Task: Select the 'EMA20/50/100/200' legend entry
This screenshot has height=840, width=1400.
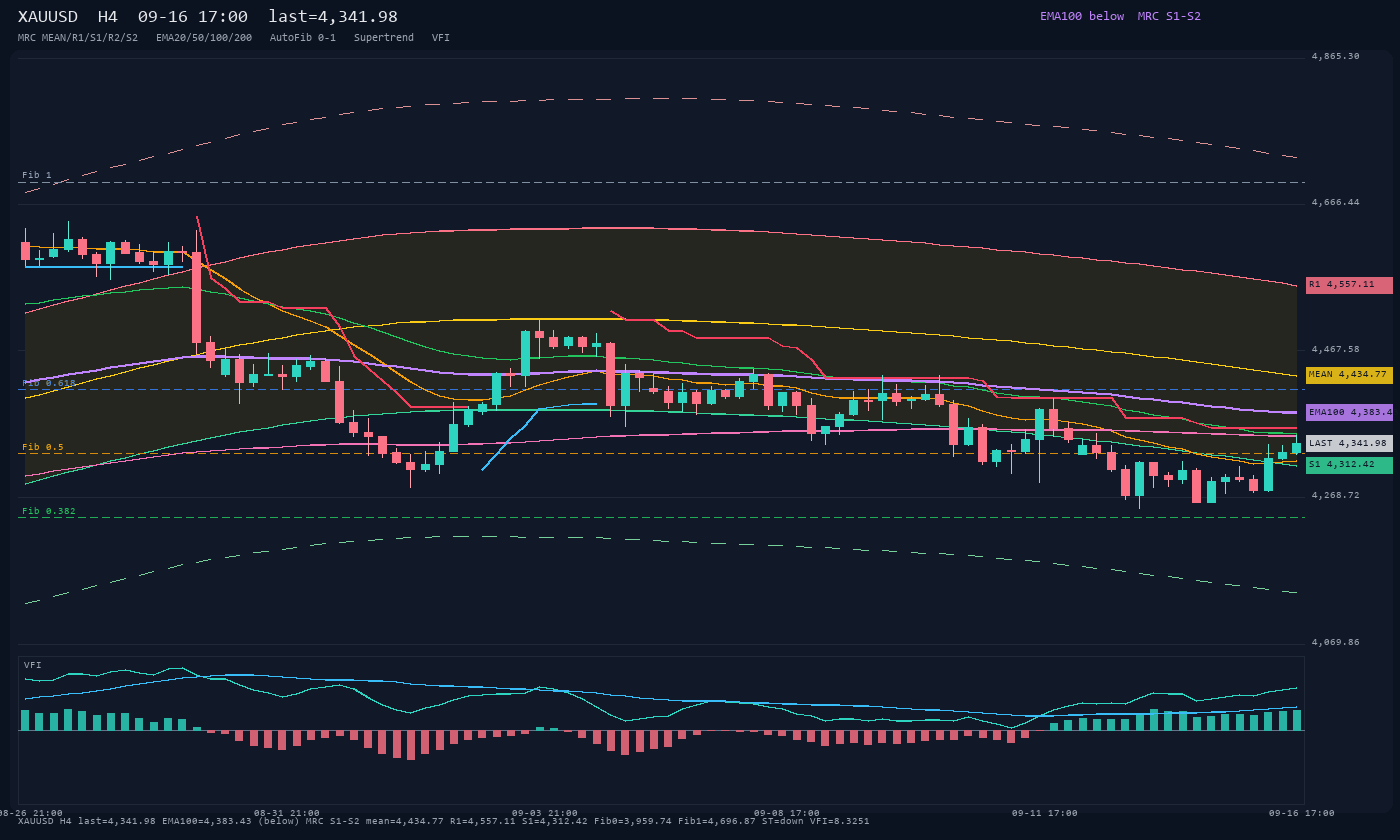Action: [204, 38]
